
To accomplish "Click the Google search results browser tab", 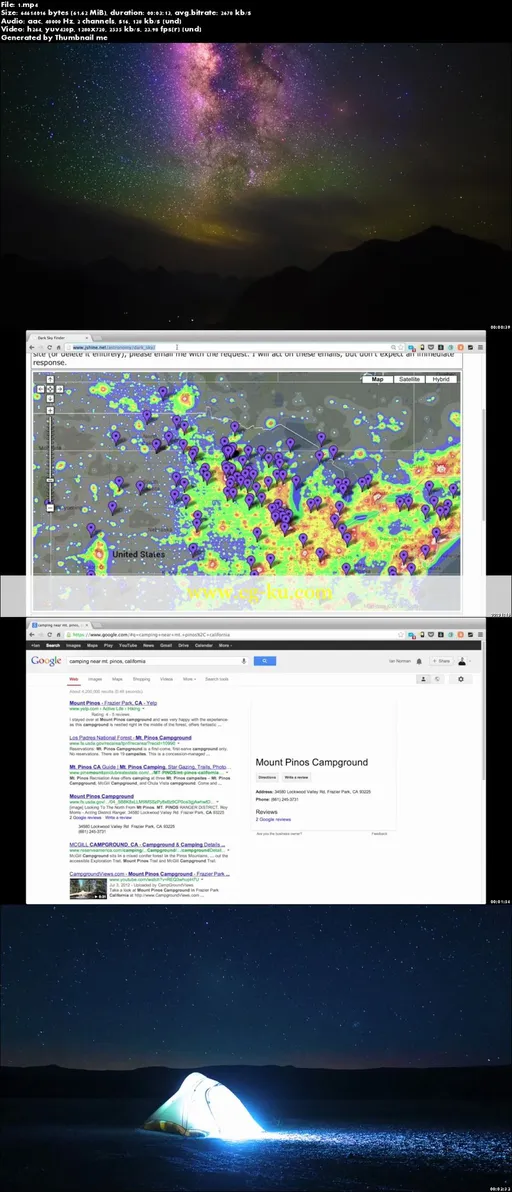I will (x=61, y=624).
